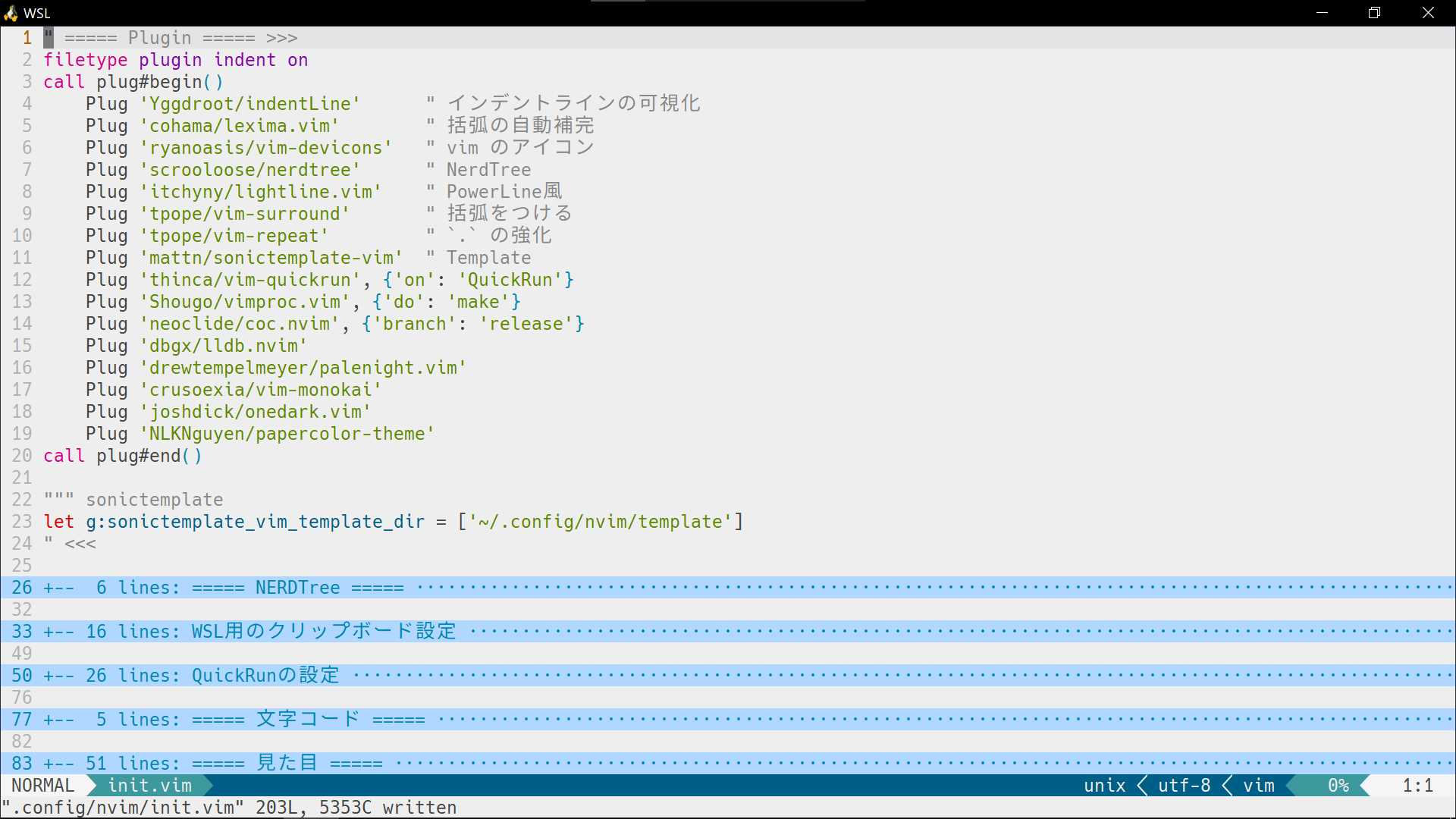
Task: Click 'call plug#end()' on line 20
Action: click(123, 456)
